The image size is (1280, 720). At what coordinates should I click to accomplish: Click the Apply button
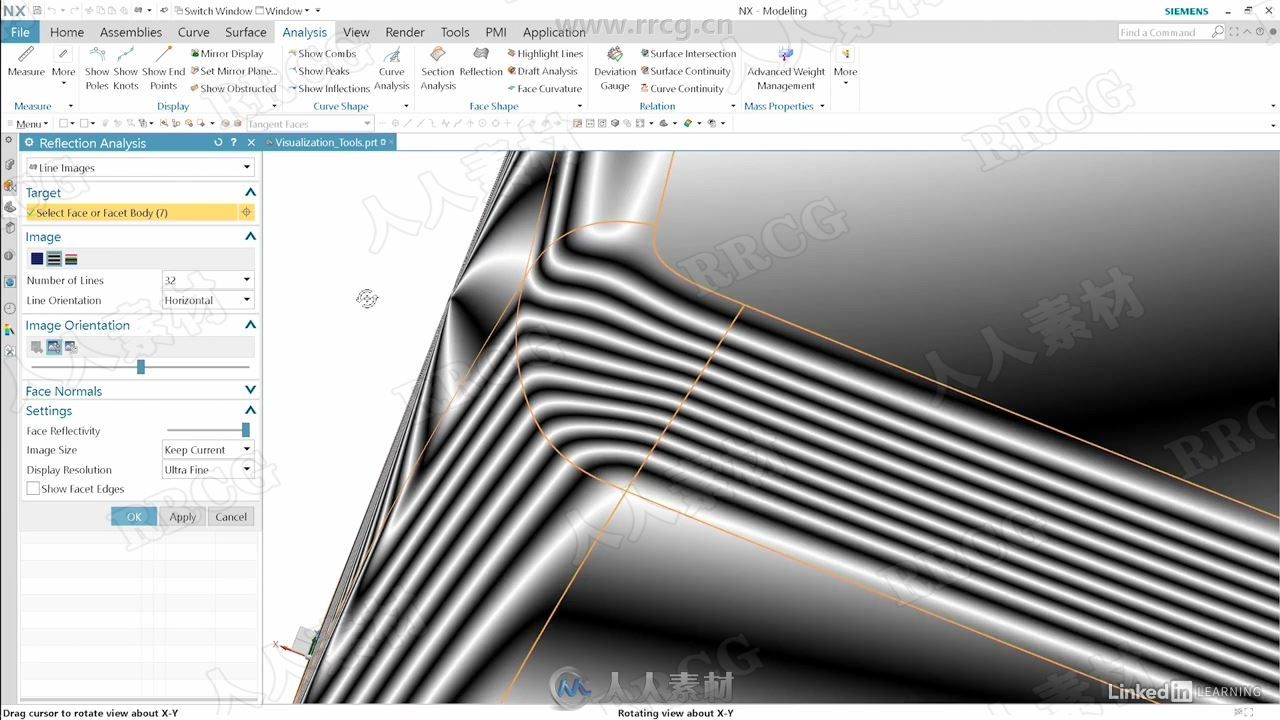[x=183, y=517]
